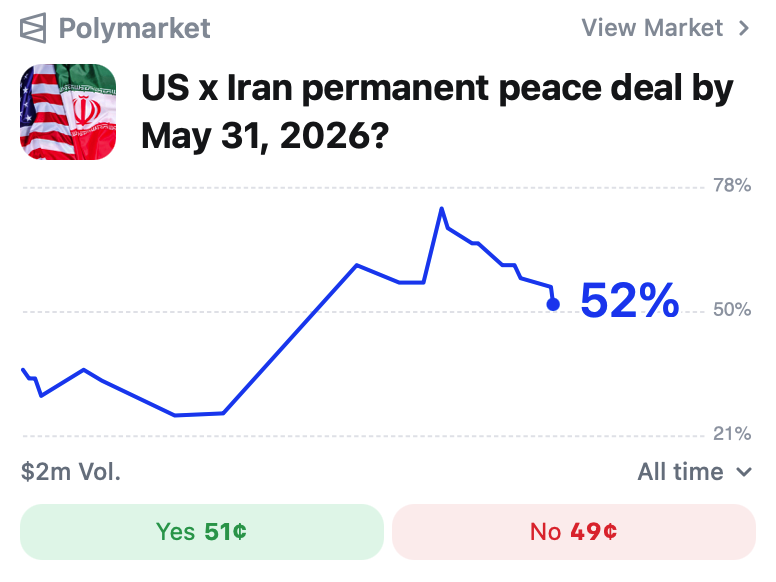Buy Yes at 51¢
This screenshot has height=582, width=776.
(202, 532)
